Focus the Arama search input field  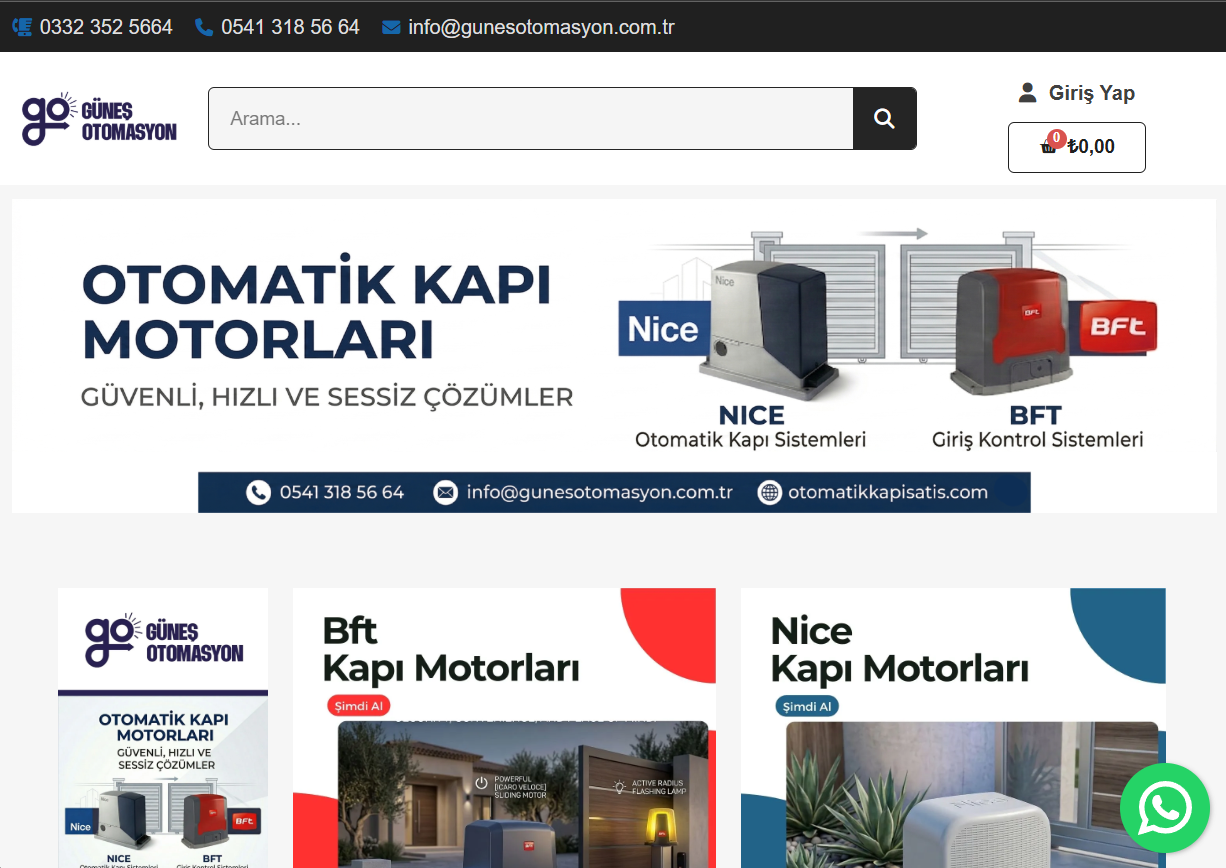(531, 119)
